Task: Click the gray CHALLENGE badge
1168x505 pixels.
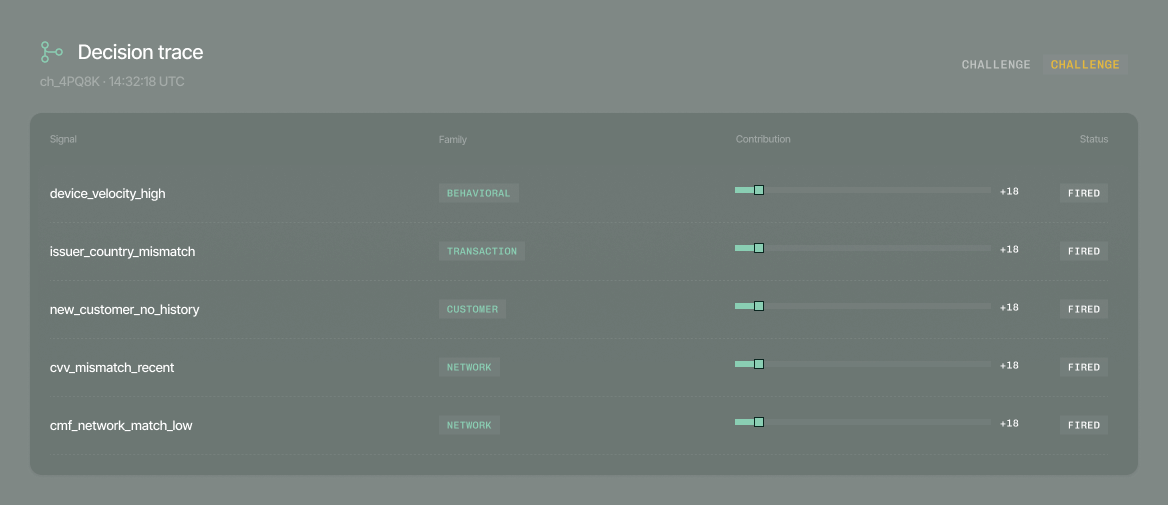Action: (x=996, y=65)
